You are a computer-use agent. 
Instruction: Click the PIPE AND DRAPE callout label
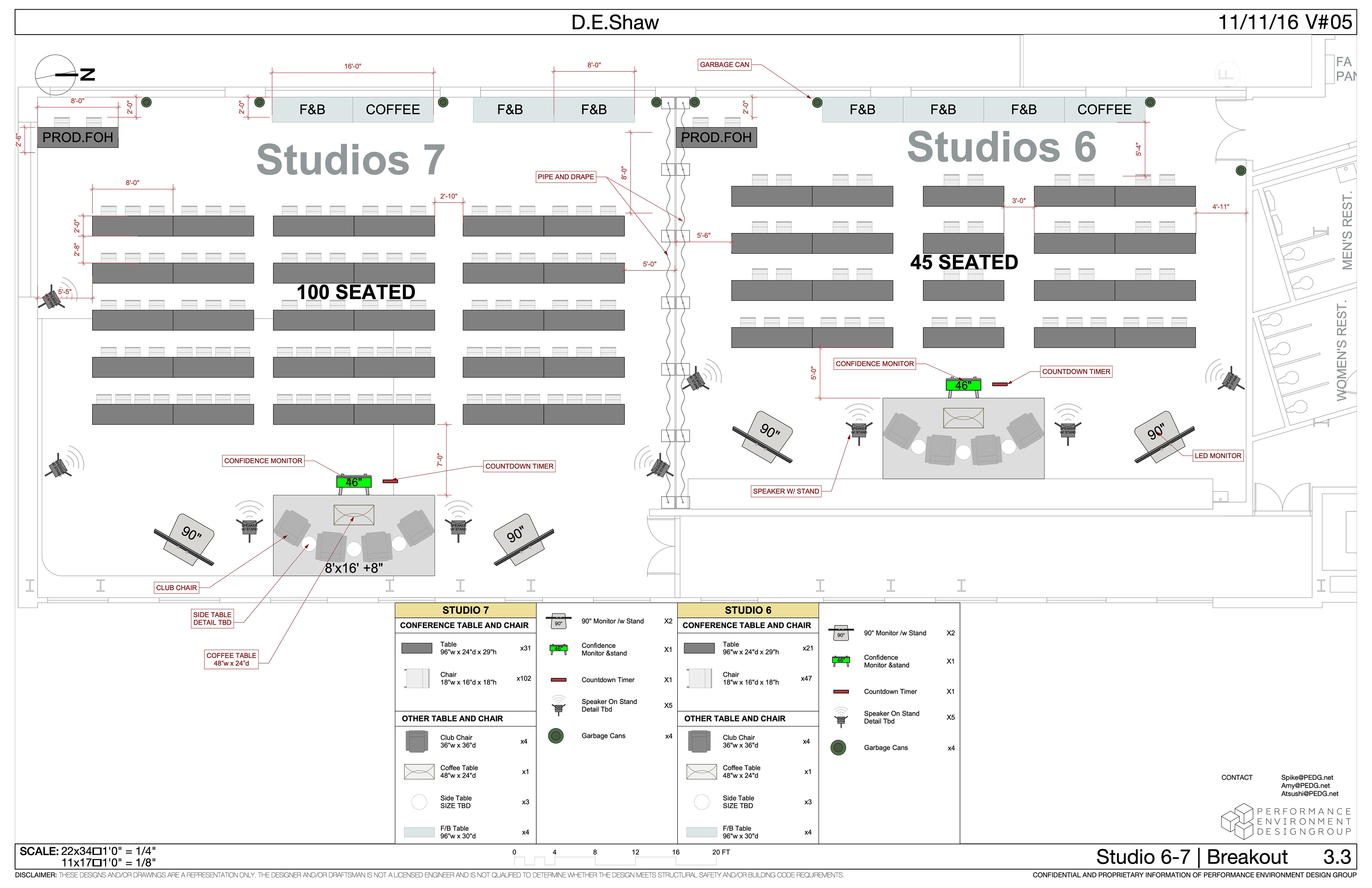click(x=566, y=177)
